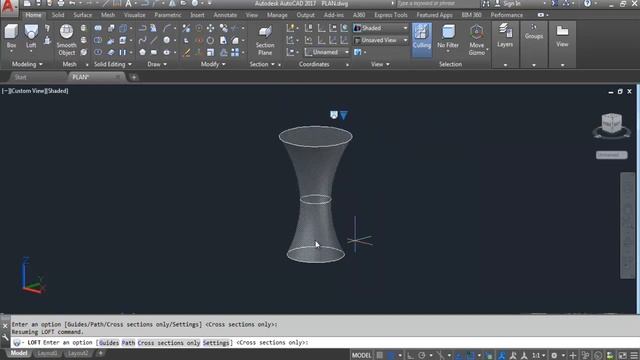Open the Mesh ribbon tab
Screen dimensions: 640x360
(108, 15)
